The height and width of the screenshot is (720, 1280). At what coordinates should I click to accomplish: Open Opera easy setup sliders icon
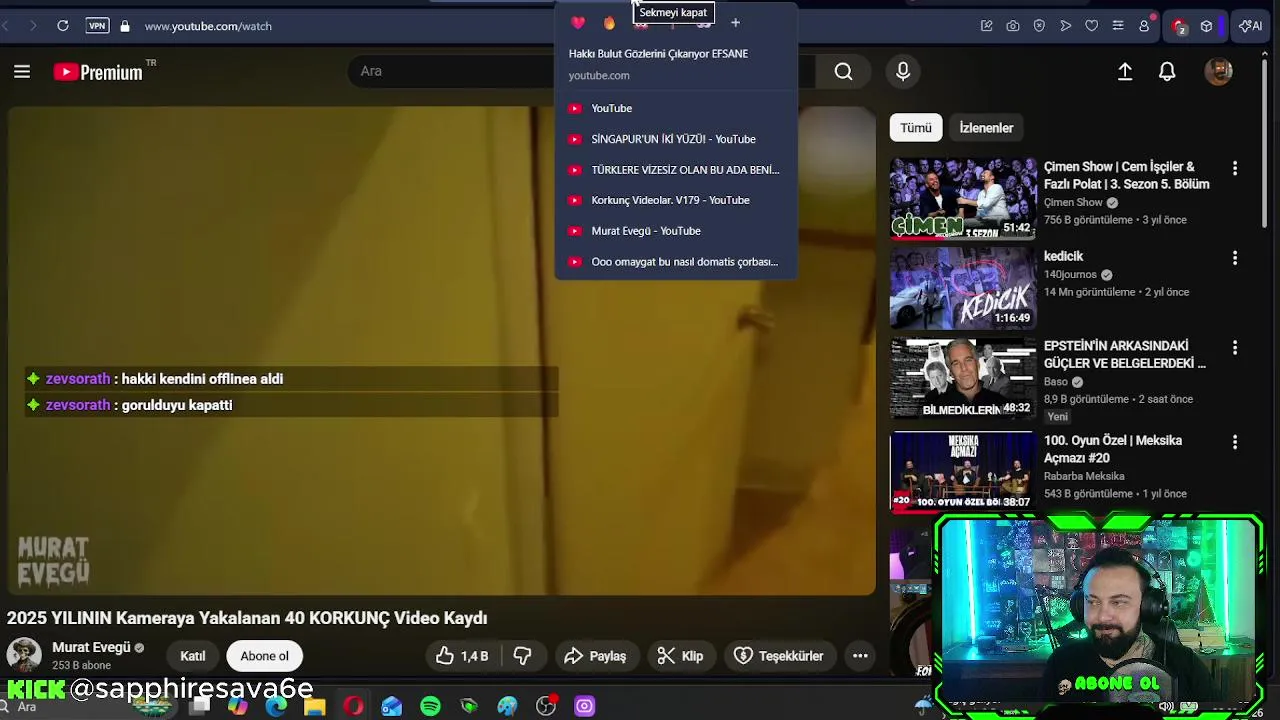1118,26
